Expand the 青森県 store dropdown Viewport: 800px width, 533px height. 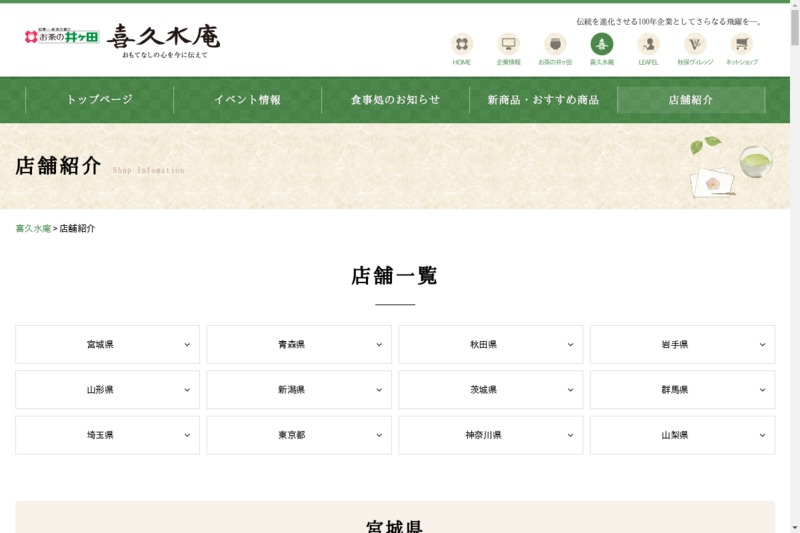(x=299, y=345)
